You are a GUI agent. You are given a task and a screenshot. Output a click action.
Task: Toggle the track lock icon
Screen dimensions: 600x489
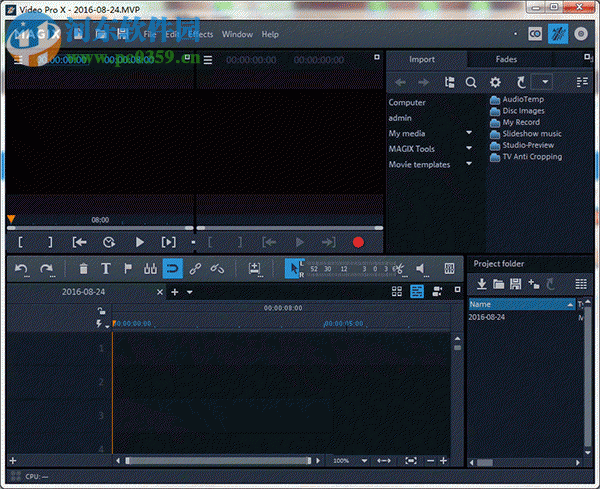(x=101, y=310)
